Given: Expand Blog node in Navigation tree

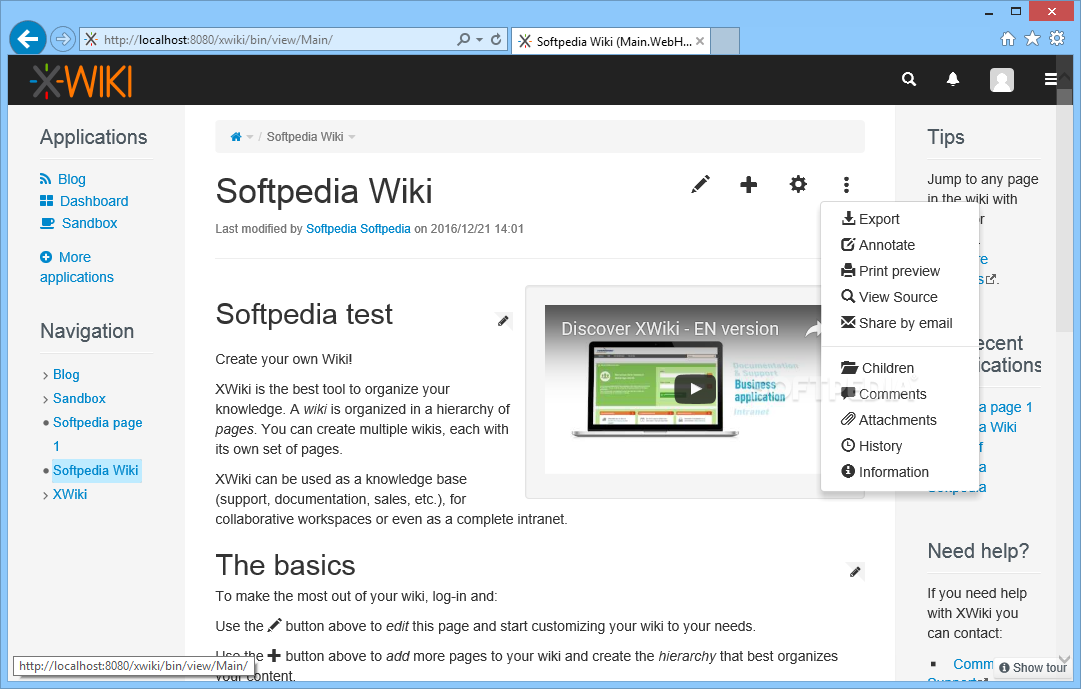Looking at the screenshot, I should pyautogui.click(x=46, y=375).
